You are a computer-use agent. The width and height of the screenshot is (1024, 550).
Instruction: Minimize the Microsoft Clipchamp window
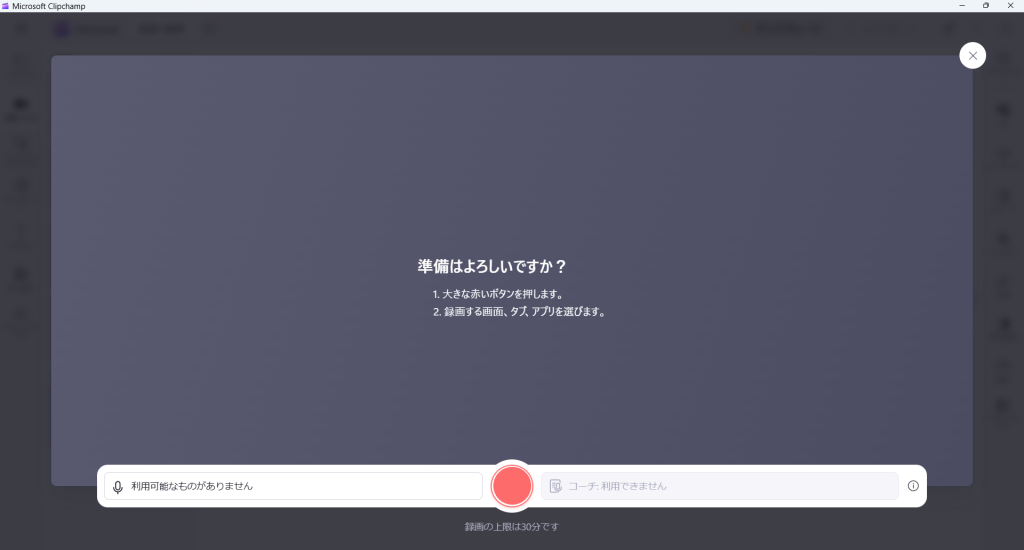[x=961, y=6]
